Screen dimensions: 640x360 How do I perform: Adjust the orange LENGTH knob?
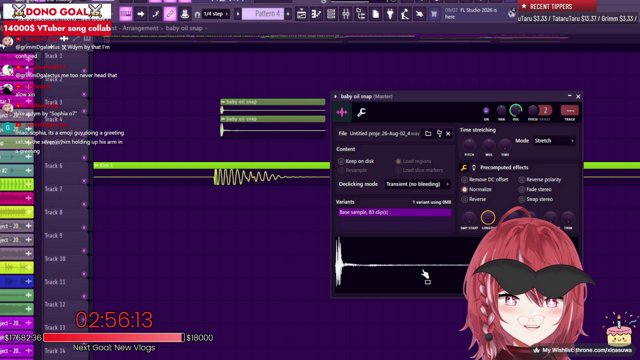tap(488, 218)
